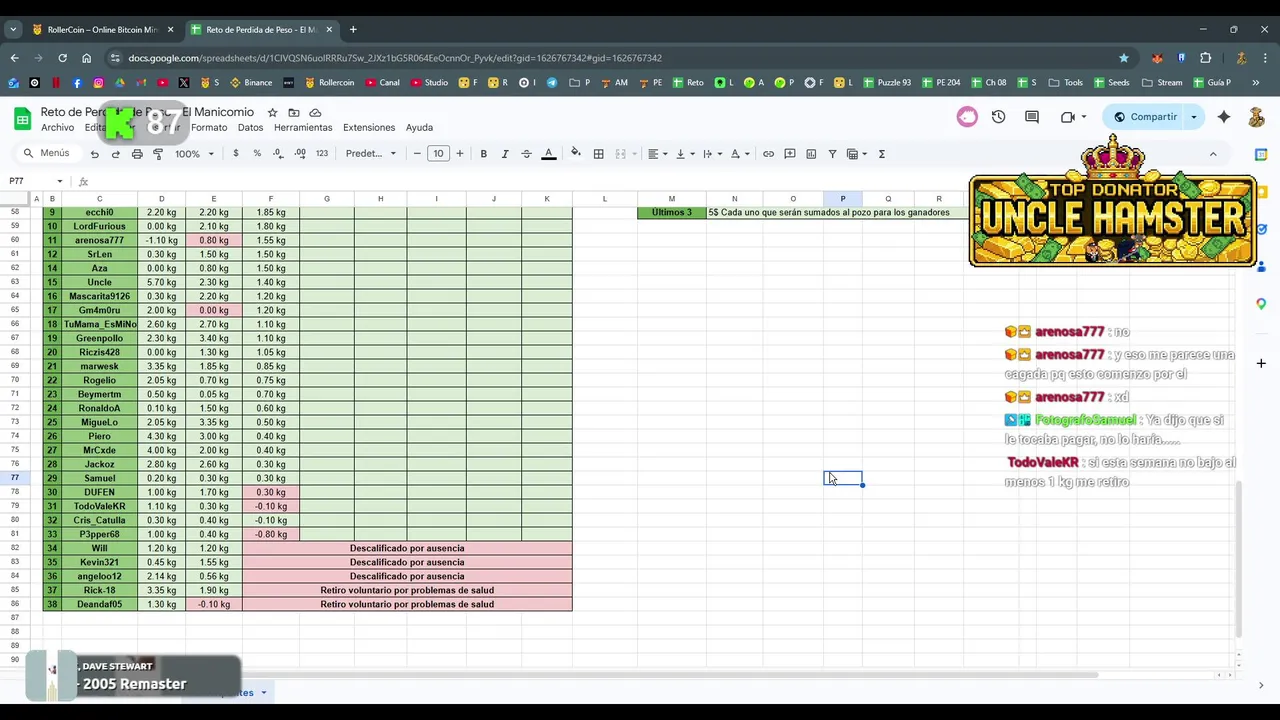Format as currency

(x=236, y=154)
